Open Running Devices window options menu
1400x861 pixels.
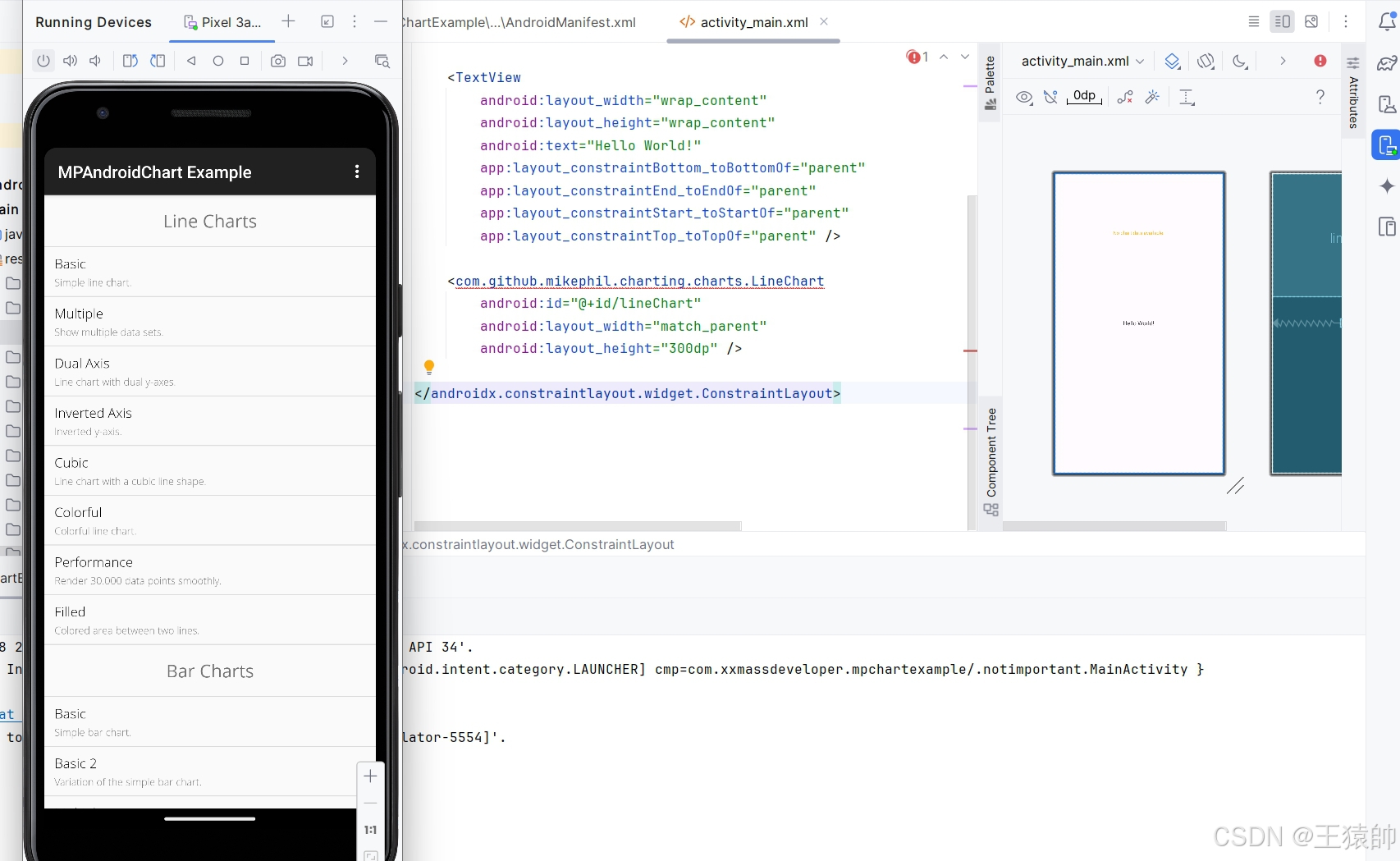[355, 21]
